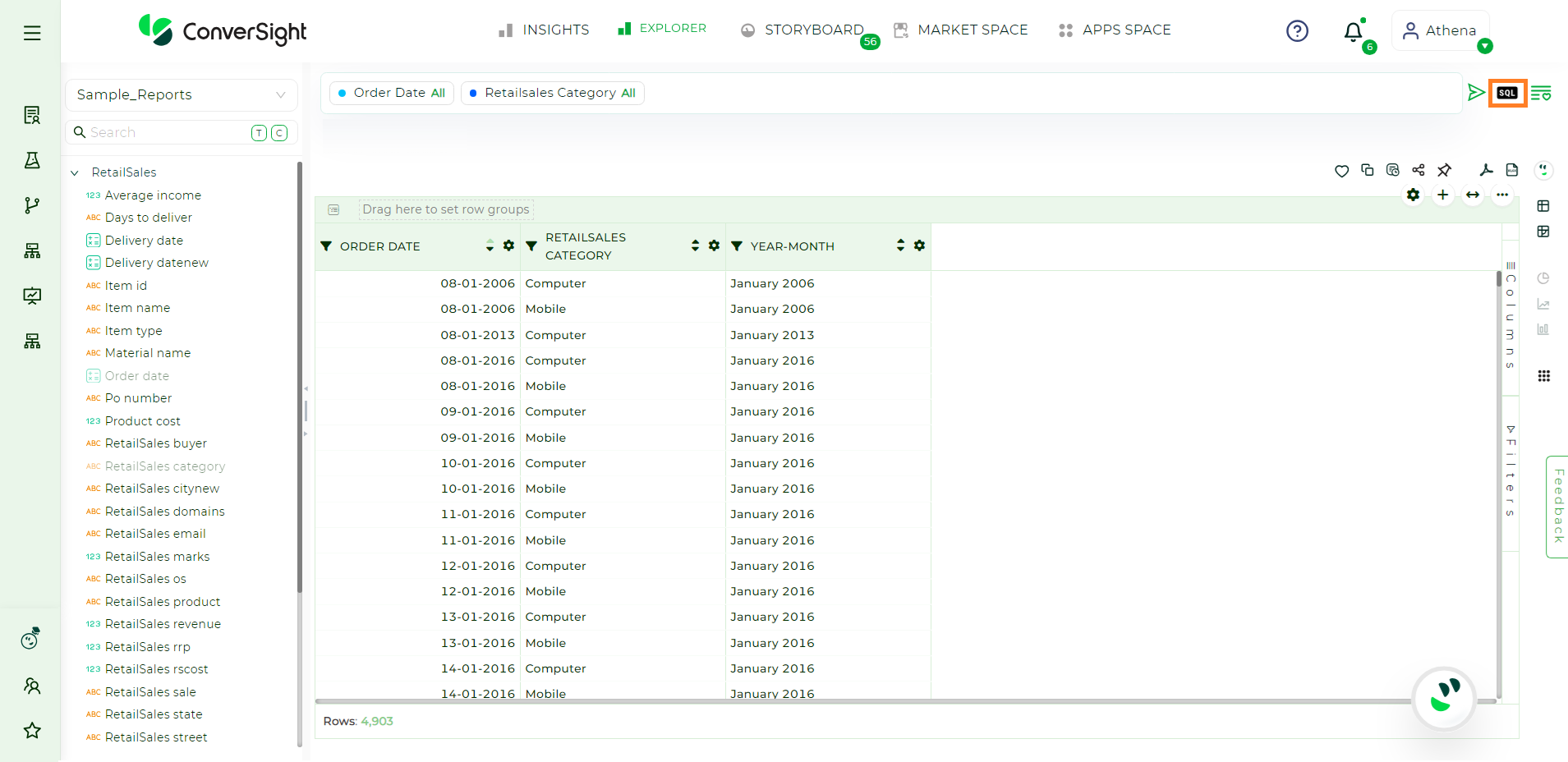This screenshot has width=1568, height=762.
Task: Toggle the T filter in the search box
Action: pyautogui.click(x=259, y=133)
